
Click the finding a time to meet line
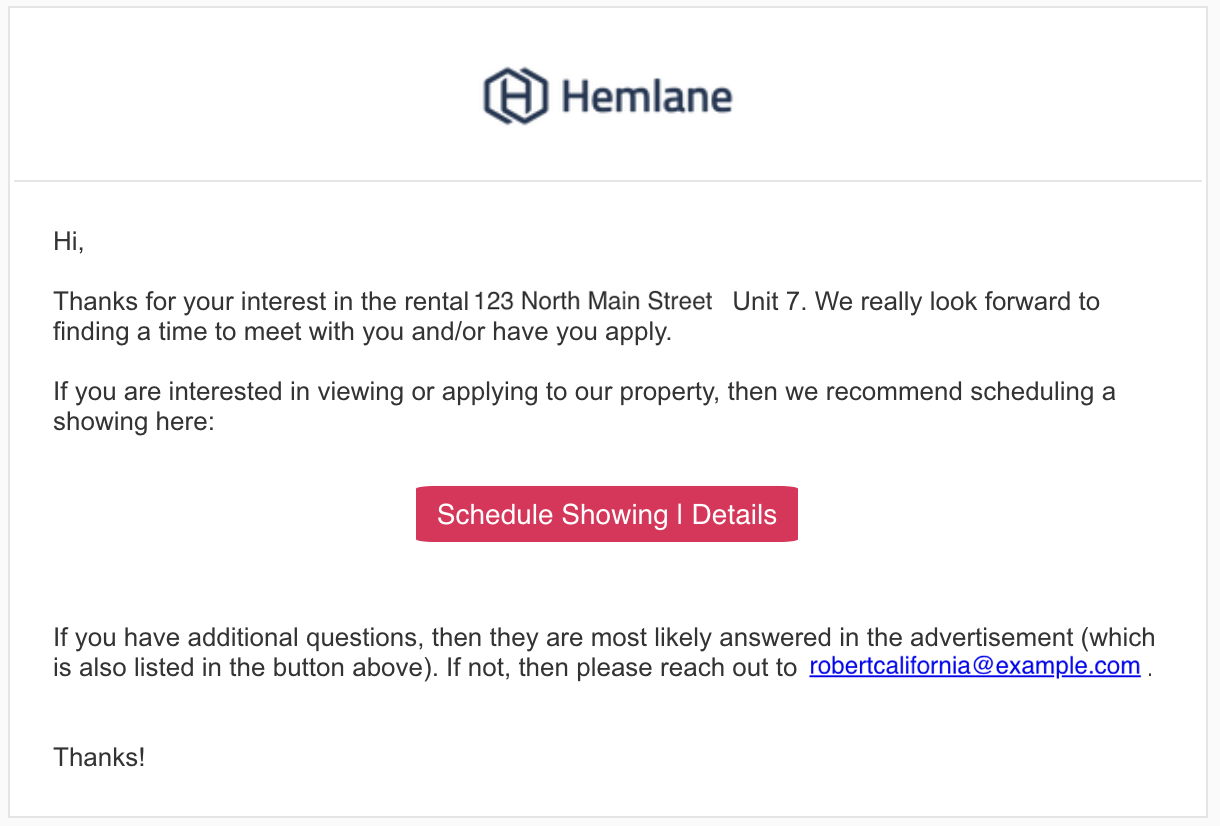coord(362,332)
